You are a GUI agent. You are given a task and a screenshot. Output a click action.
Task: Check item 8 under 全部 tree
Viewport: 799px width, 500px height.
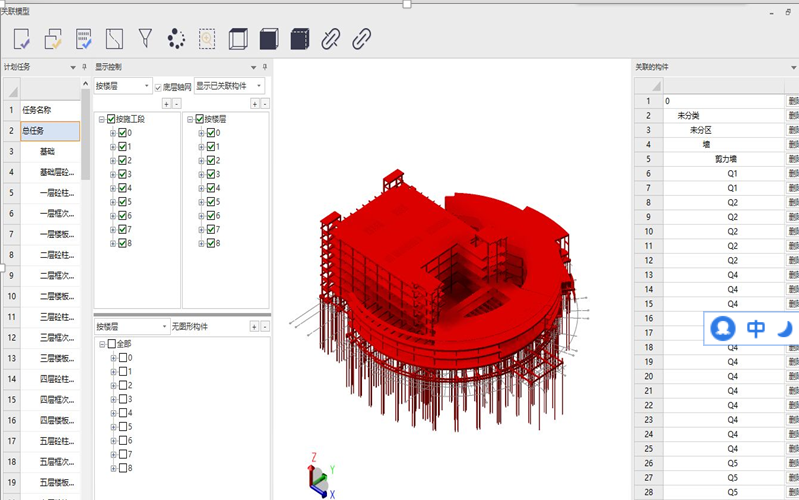123,468
